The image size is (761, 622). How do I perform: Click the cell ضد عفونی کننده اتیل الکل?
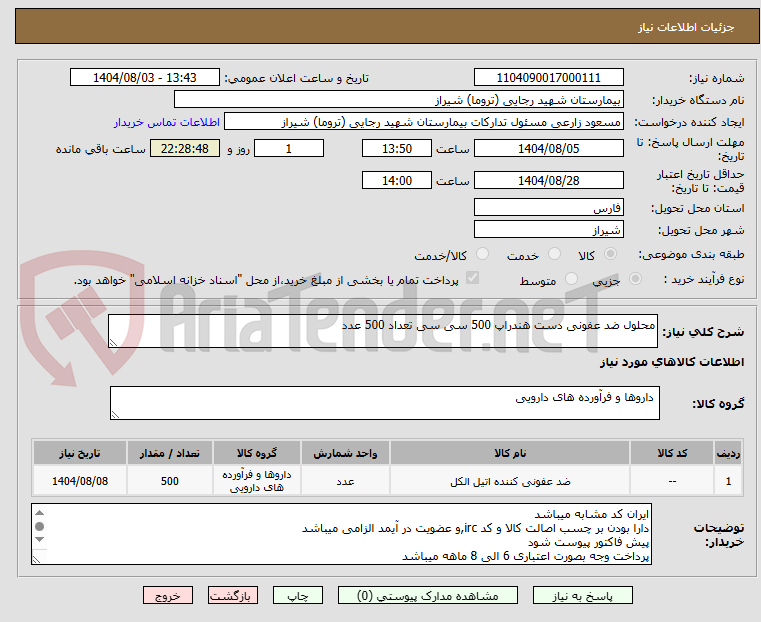pyautogui.click(x=510, y=481)
